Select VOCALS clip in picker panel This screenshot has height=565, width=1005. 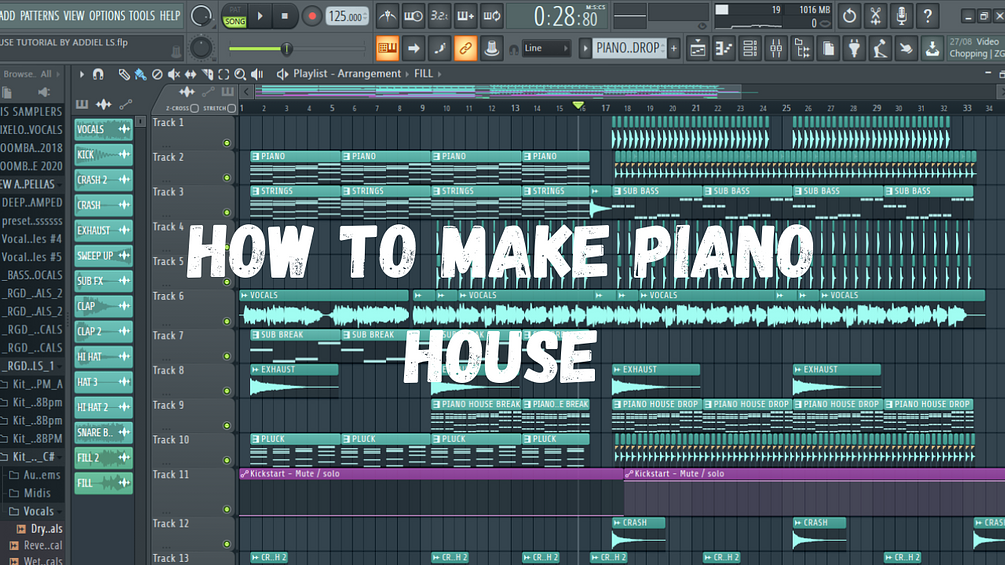103,129
